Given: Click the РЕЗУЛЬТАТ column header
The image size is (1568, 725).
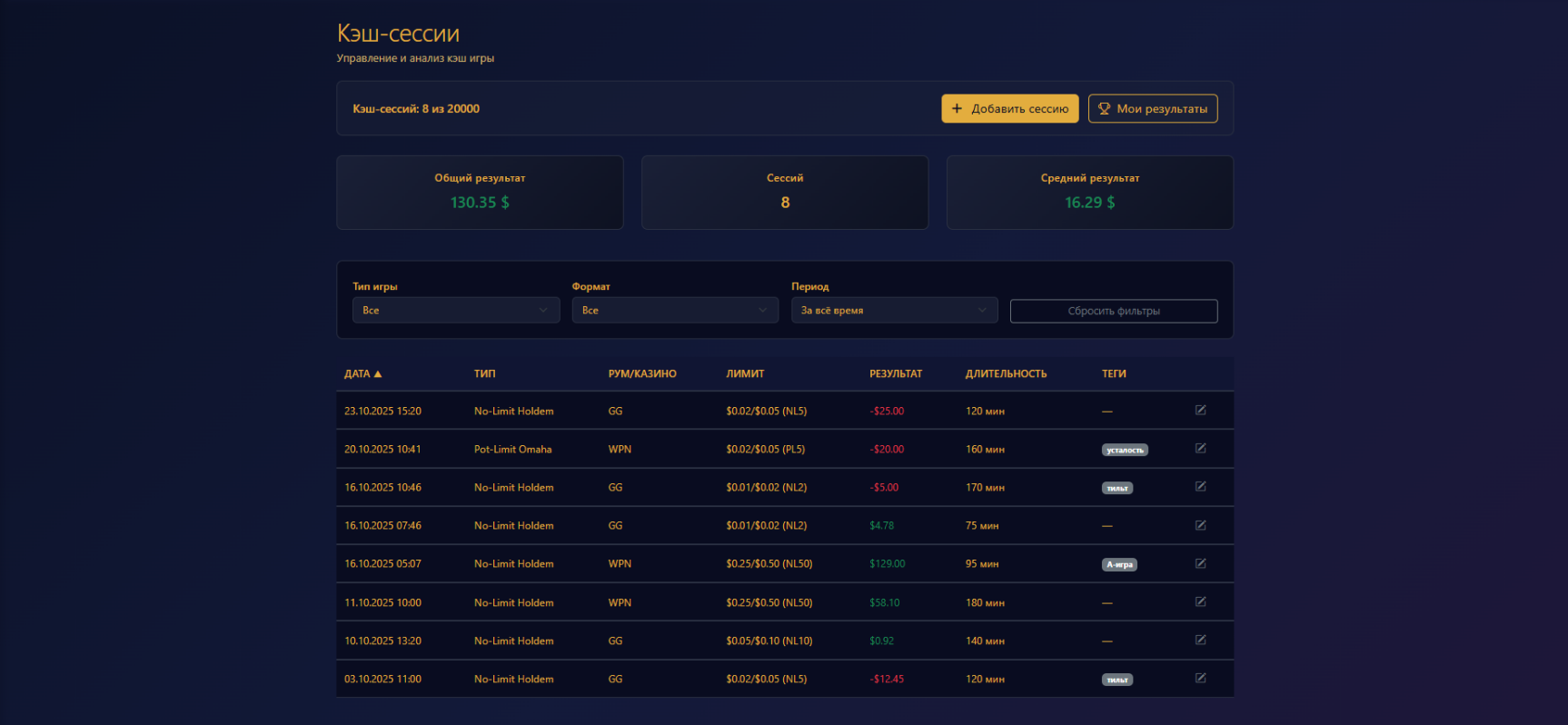Looking at the screenshot, I should pos(895,374).
